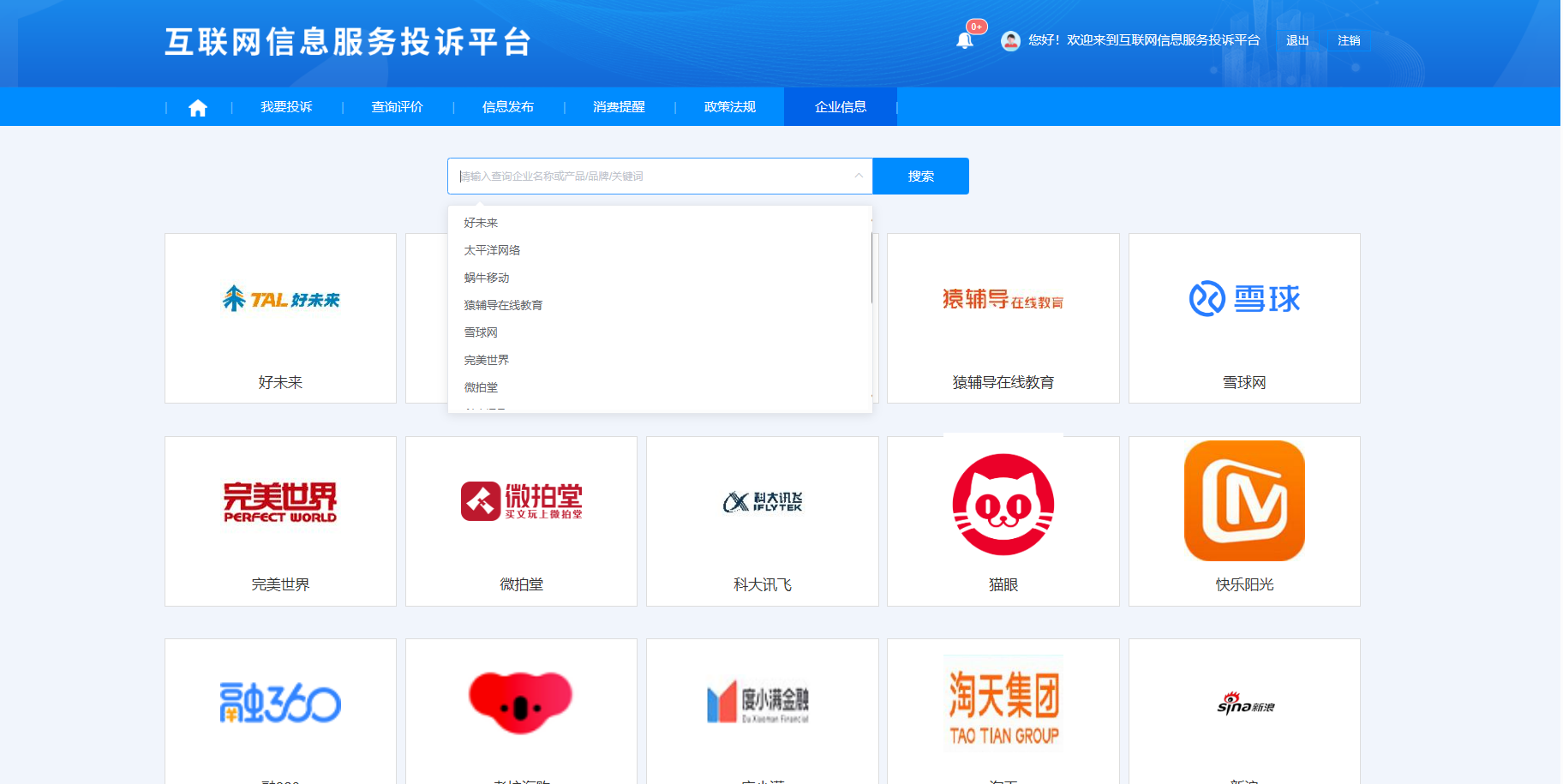Viewport: 1563px width, 784px height.
Task: Open the 消费提醒 menu
Action: 619,107
